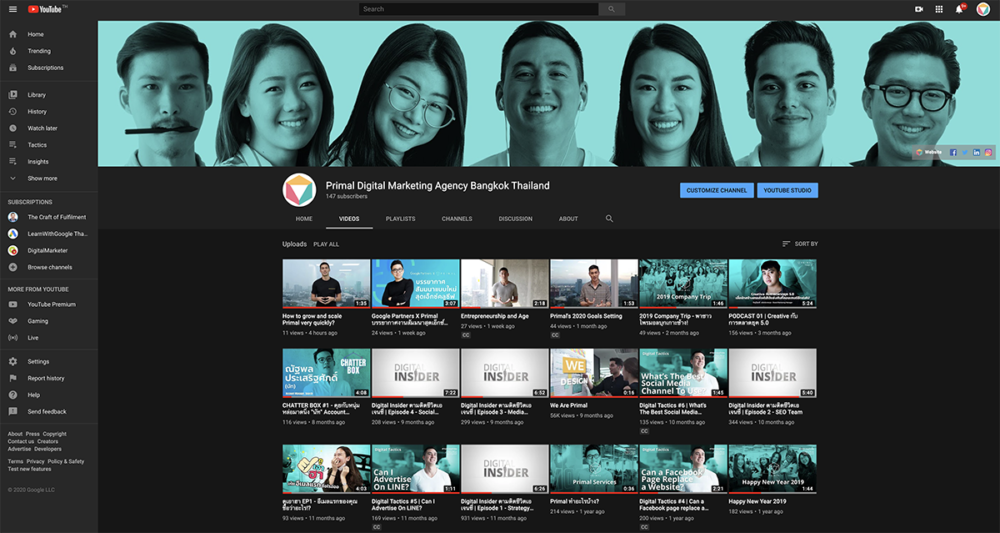This screenshot has width=1000, height=533.
Task: Click the Facebook icon on the banner
Action: click(x=953, y=152)
